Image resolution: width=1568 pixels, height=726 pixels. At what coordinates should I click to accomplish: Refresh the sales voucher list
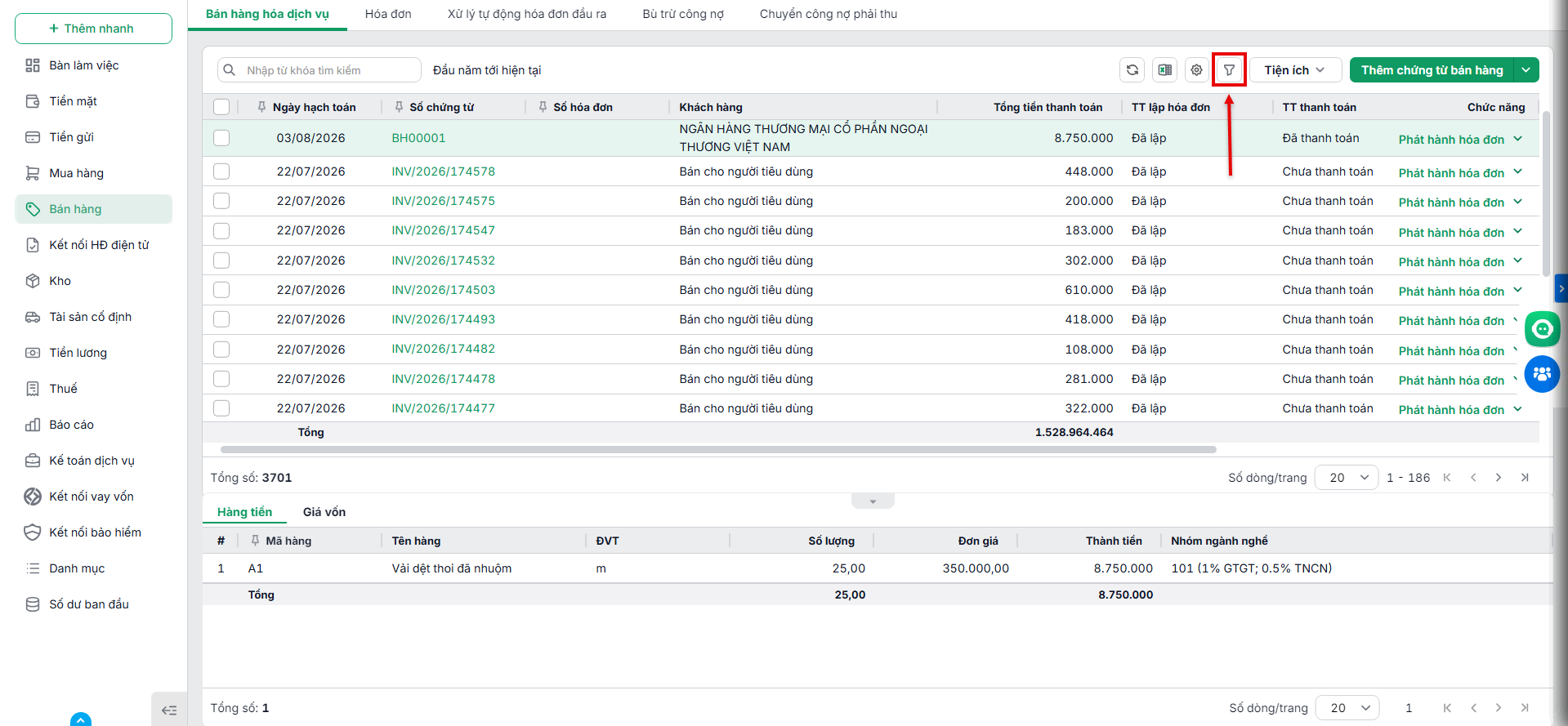[x=1132, y=70]
